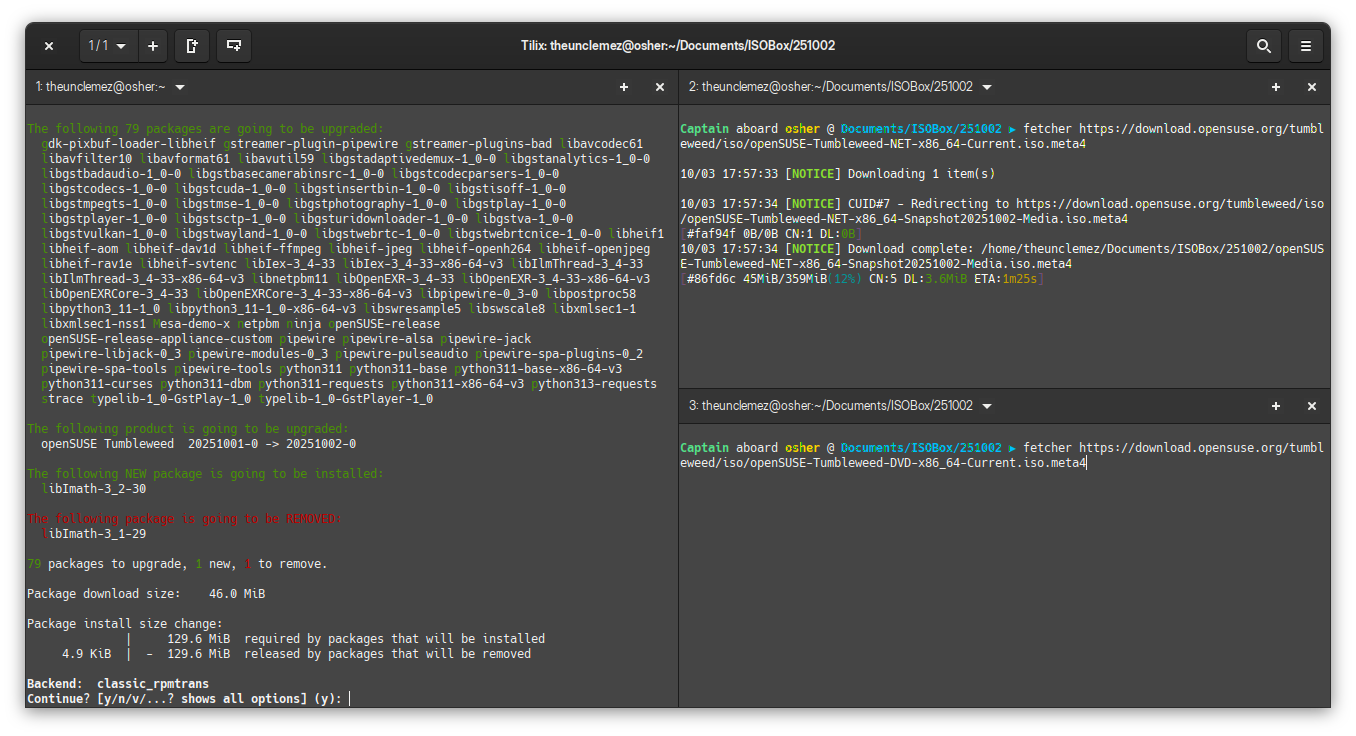Screen dimensions: 1356x736
Task: Click the plus icon on terminal 1's title bar
Action: click(x=624, y=88)
